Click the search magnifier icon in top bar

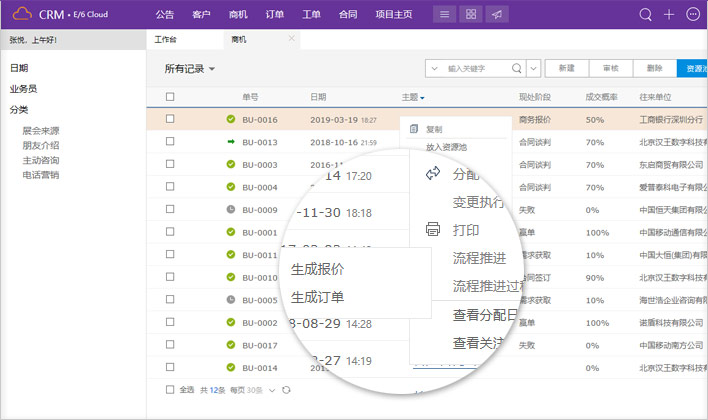pyautogui.click(x=645, y=15)
